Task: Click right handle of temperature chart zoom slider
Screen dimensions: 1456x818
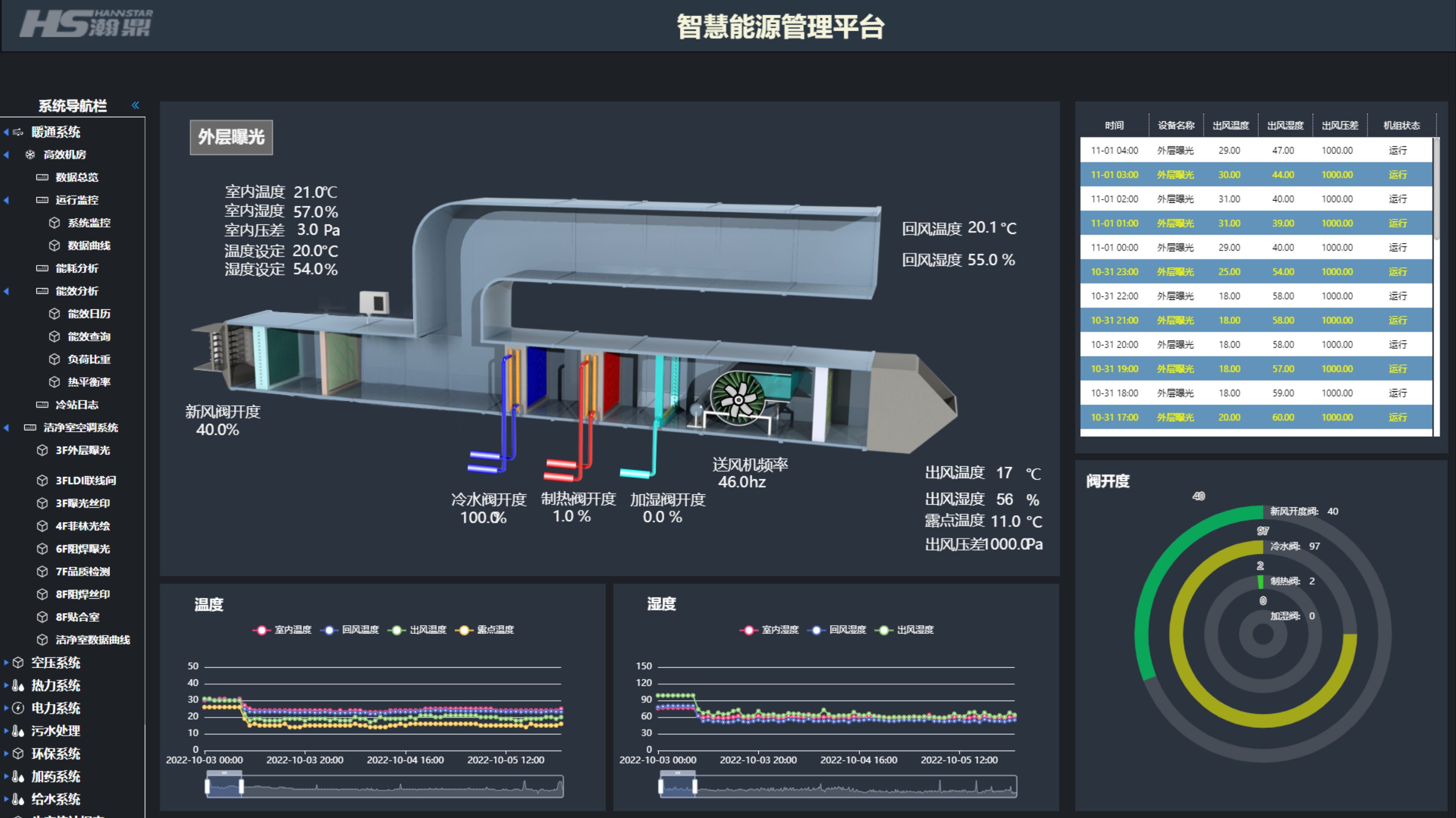Action: (241, 786)
